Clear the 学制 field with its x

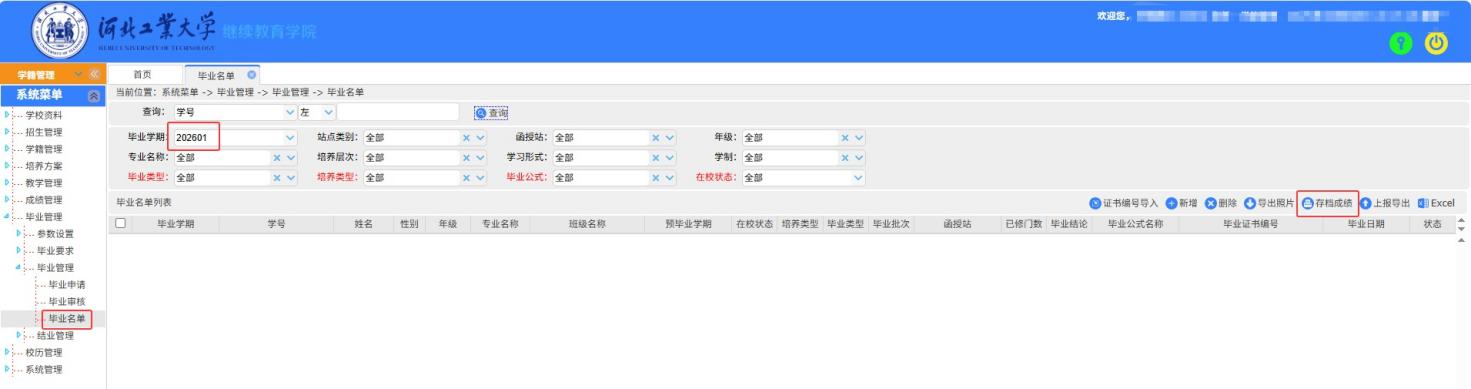click(845, 158)
